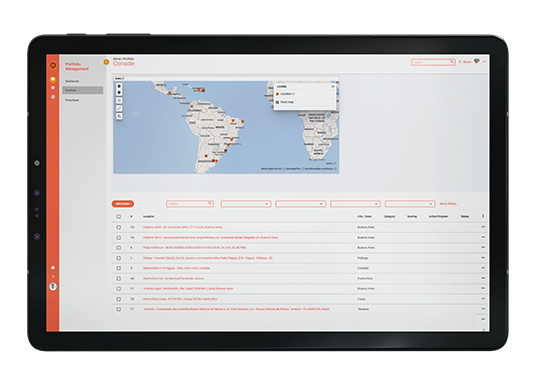This screenshot has height=373, width=536.
Task: Open the row actions menu for row 24
Action: coord(483,278)
